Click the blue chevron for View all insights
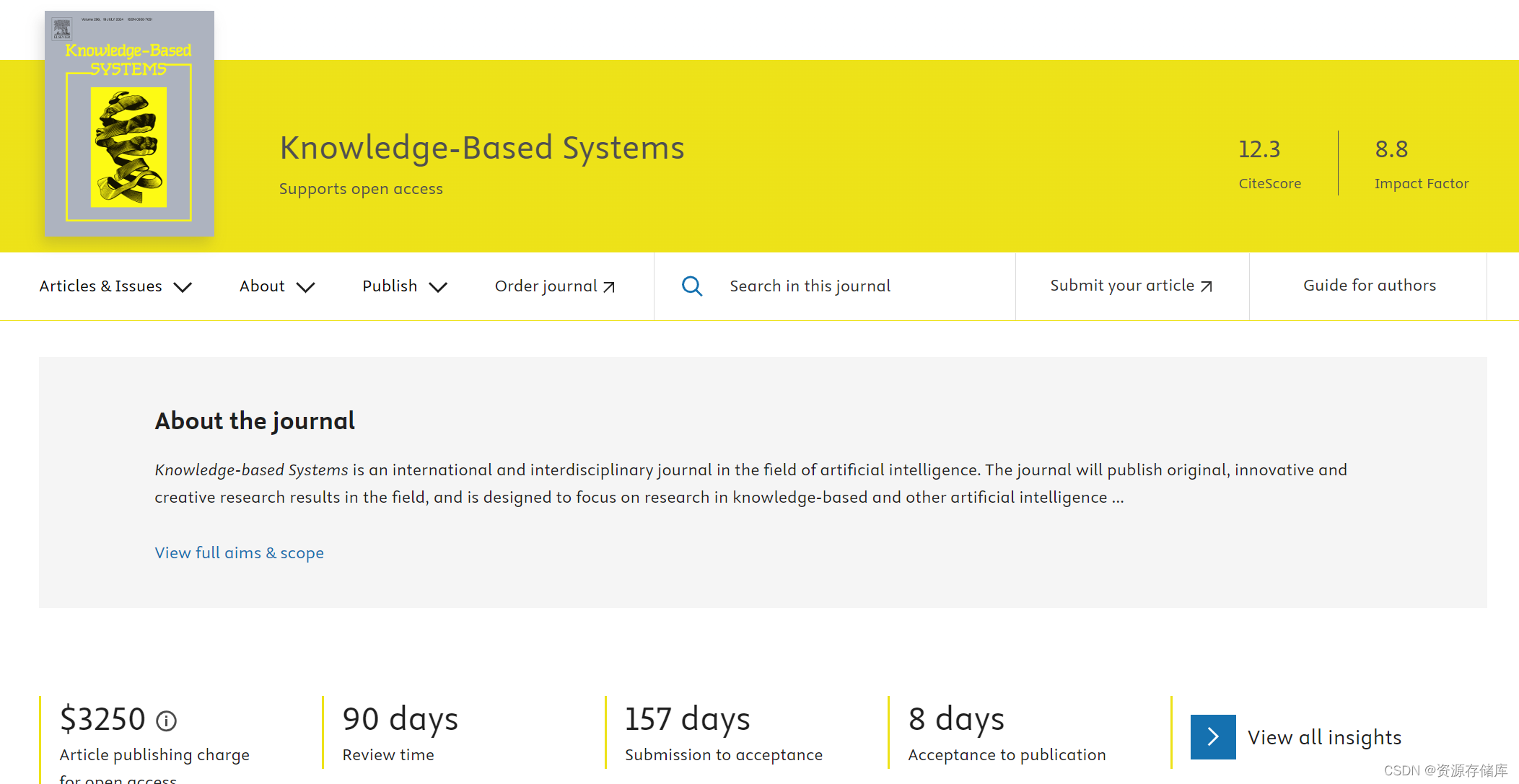 coord(1212,736)
